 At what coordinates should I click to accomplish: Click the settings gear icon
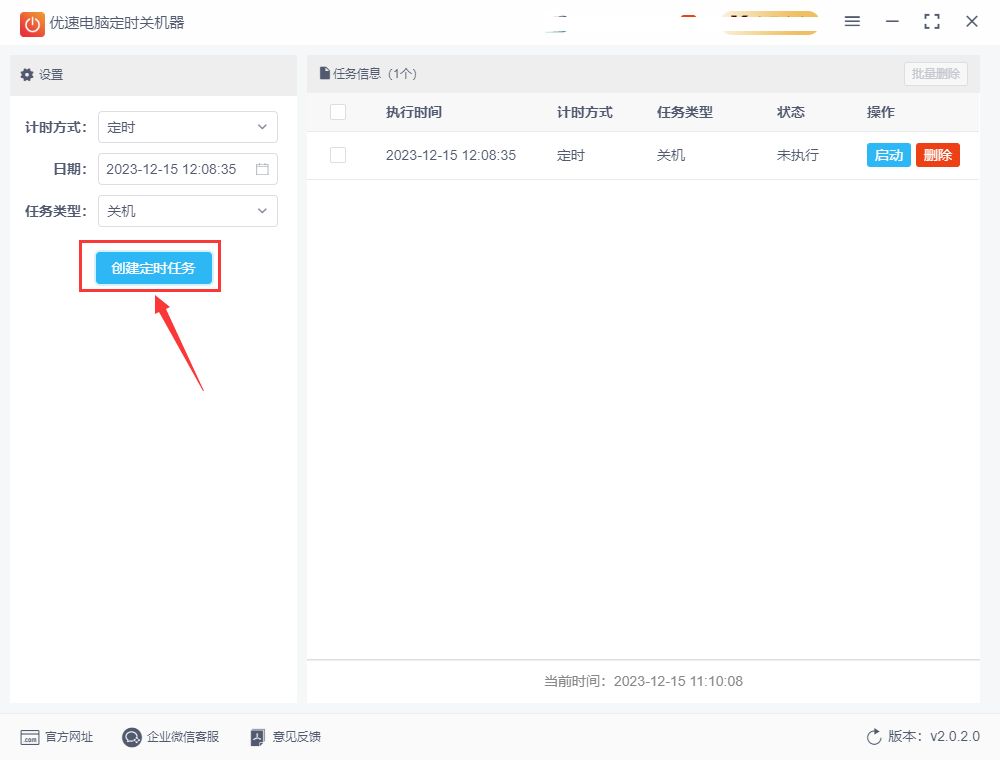(x=27, y=75)
